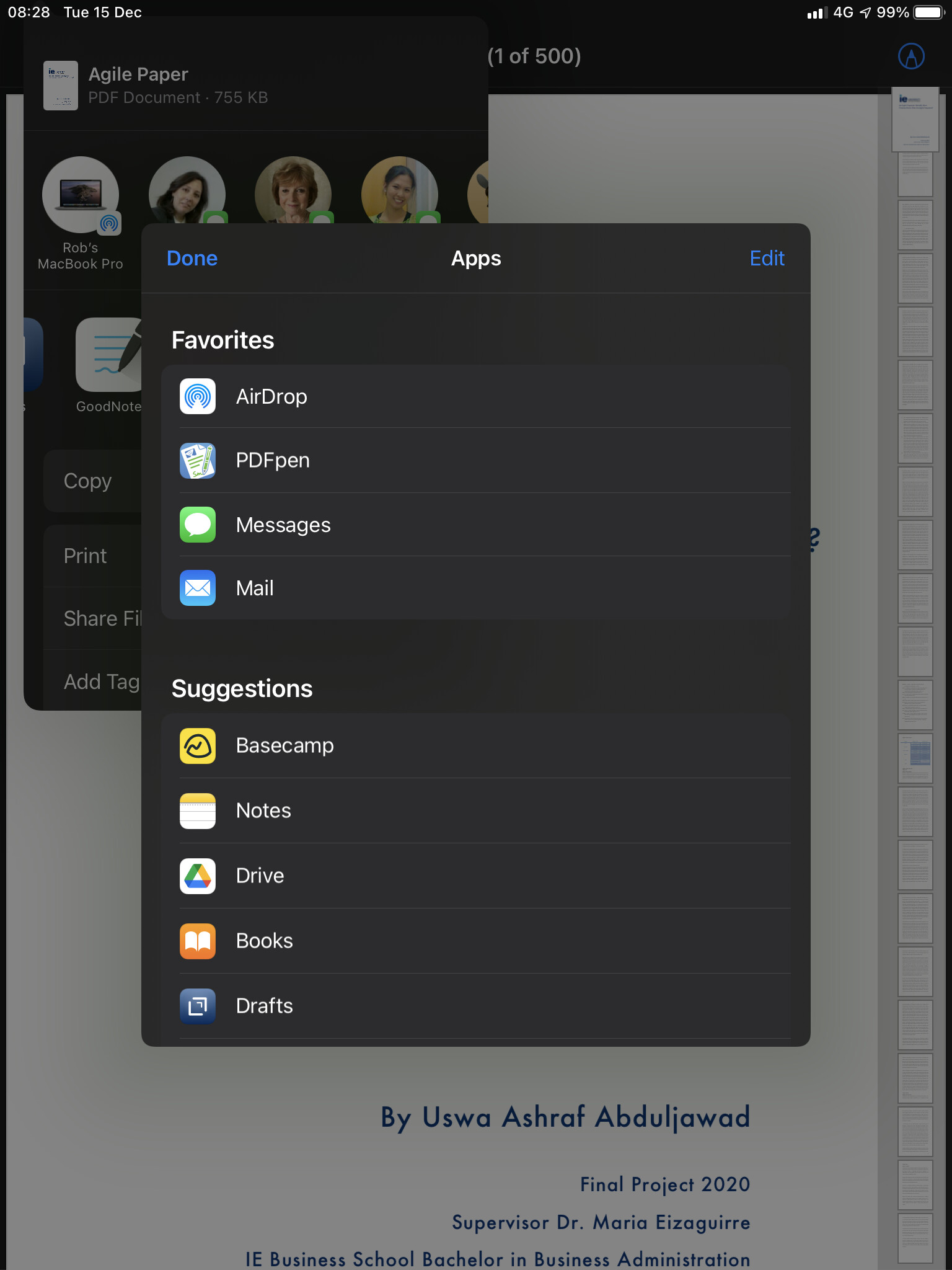Screen dimensions: 952x1270
Task: Tap the Books app icon
Action: [x=198, y=941]
